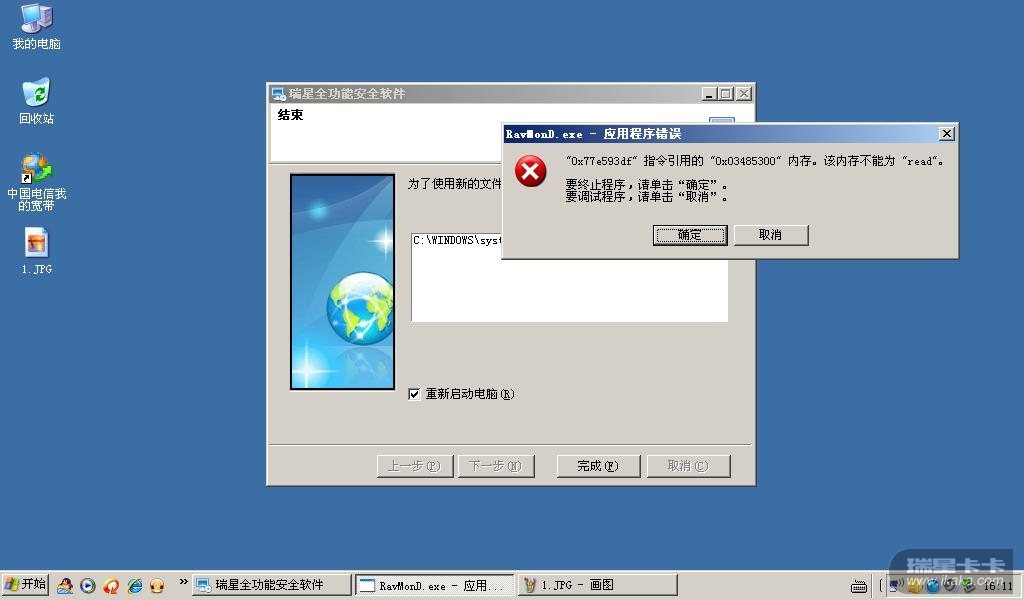Switch to RavMonD.exe taskbar button

434,585
